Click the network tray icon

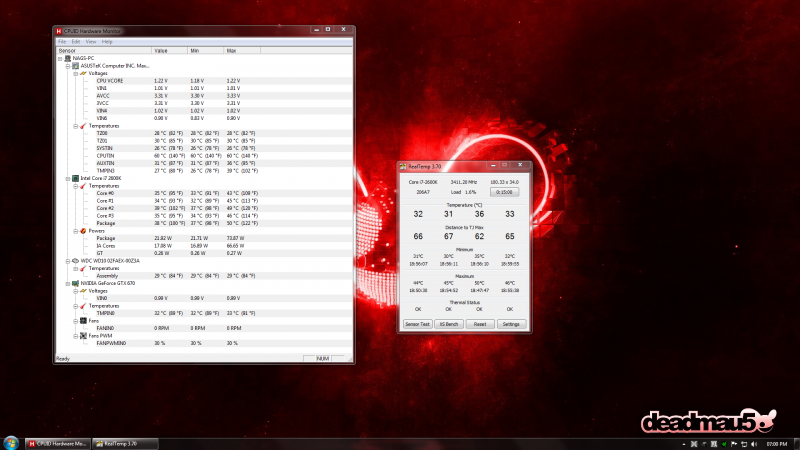[744, 444]
